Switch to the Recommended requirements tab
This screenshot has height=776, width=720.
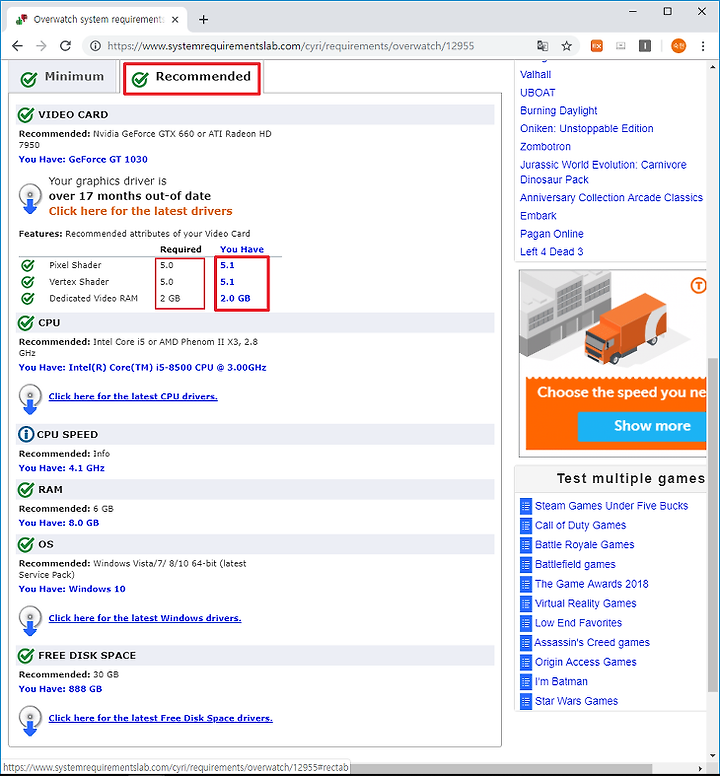pos(192,78)
